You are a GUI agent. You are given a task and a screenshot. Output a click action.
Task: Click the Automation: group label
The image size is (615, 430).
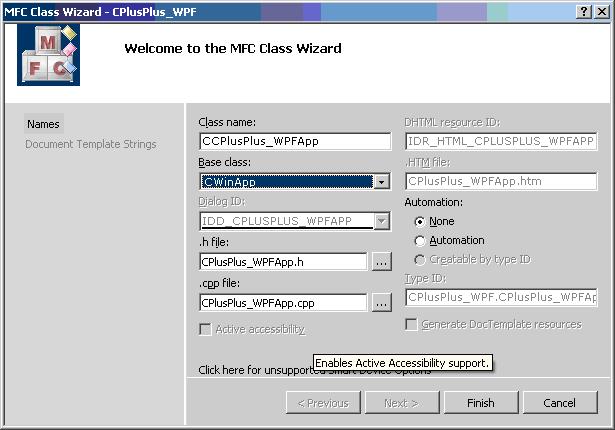coord(433,202)
